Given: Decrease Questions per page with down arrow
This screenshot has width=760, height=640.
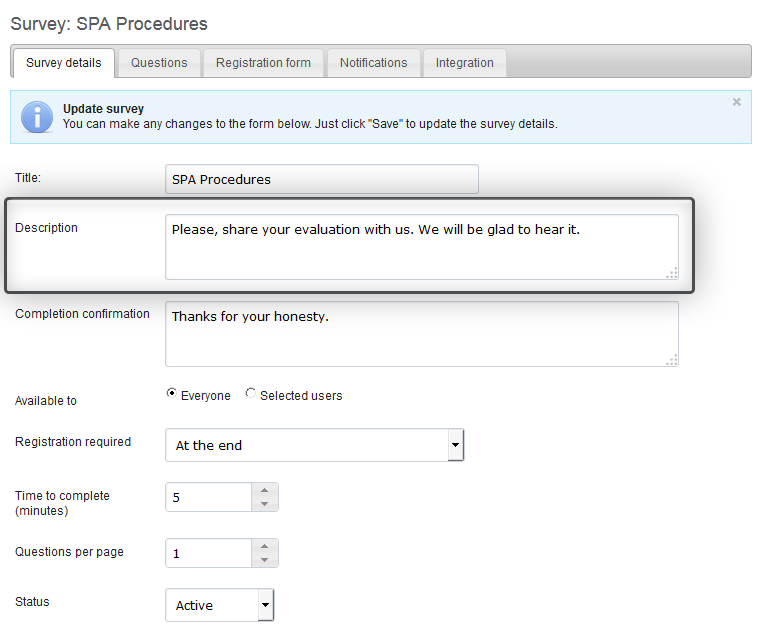Looking at the screenshot, I should 265,560.
